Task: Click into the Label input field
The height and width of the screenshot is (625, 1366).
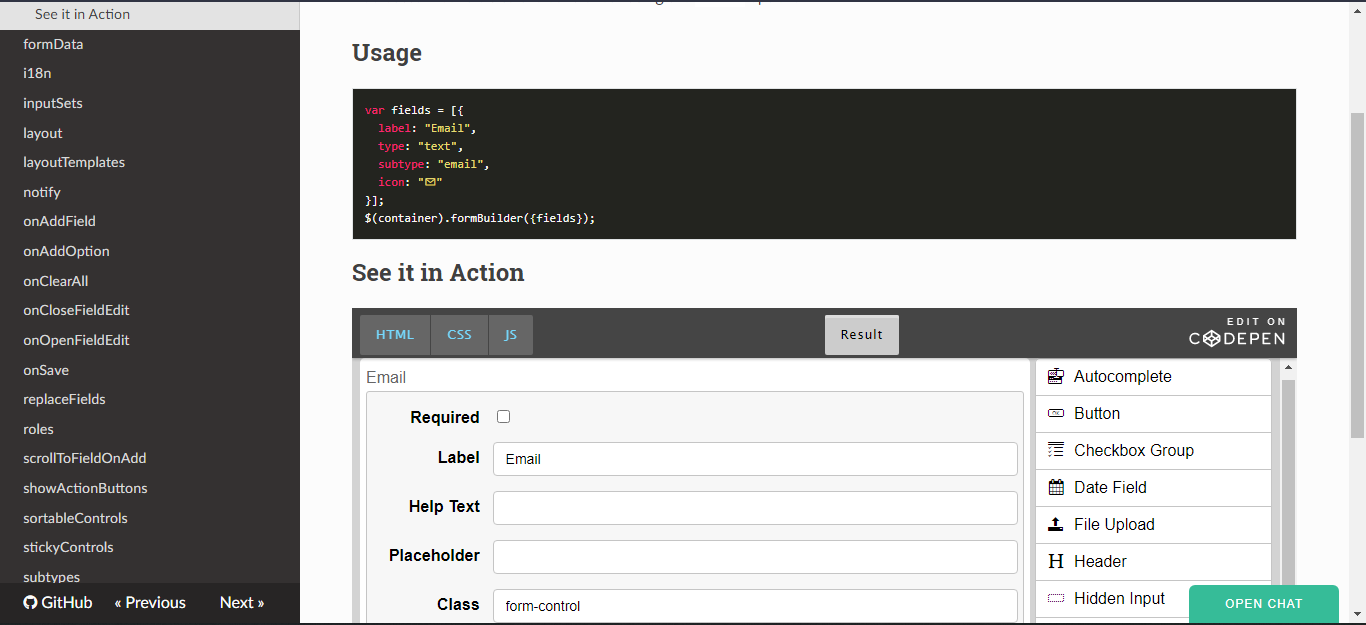Action: [x=755, y=459]
